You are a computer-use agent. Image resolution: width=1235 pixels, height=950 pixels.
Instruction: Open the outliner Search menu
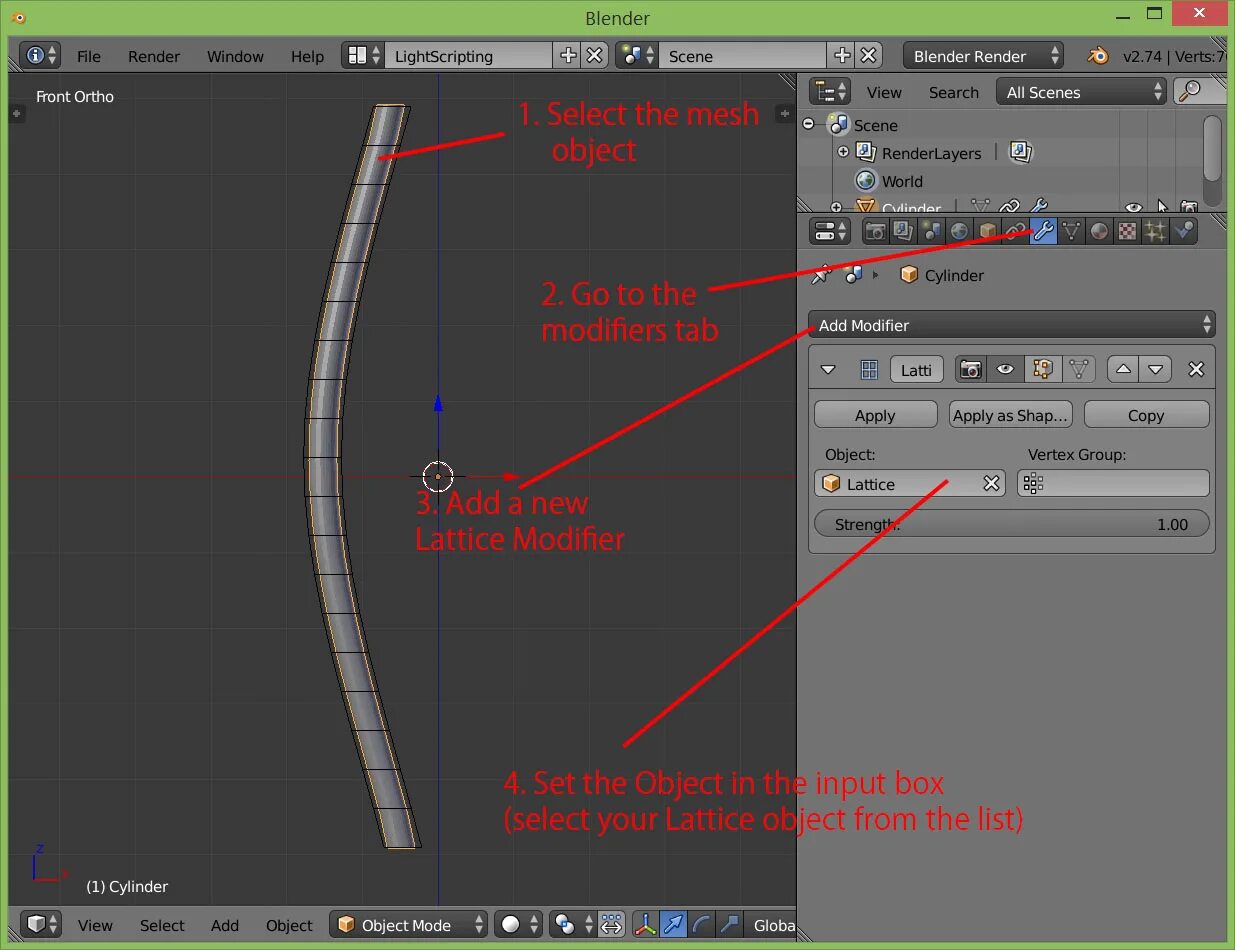954,92
